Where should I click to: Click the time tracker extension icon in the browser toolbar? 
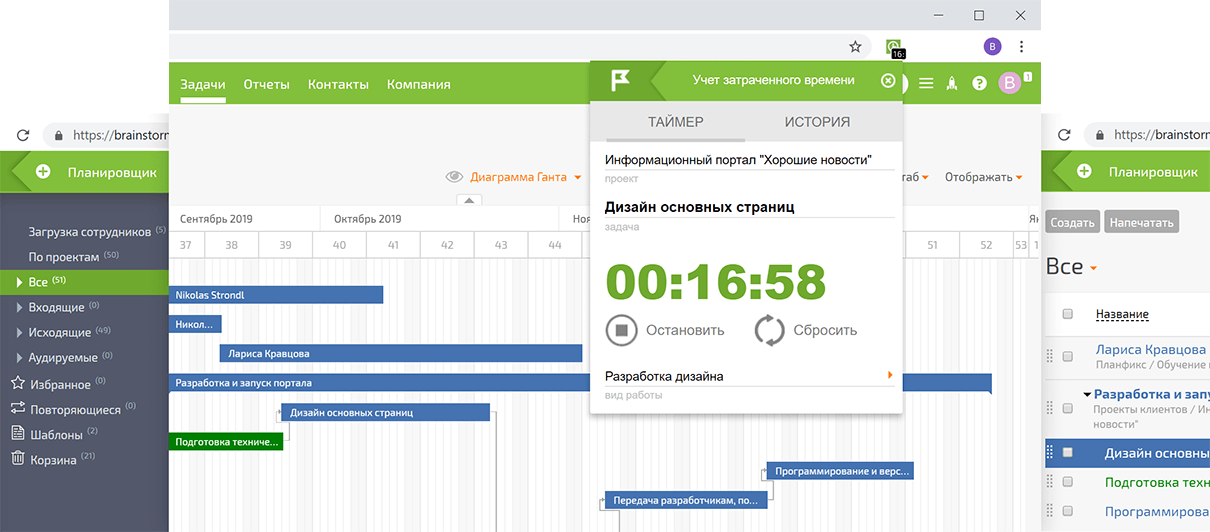[x=893, y=47]
